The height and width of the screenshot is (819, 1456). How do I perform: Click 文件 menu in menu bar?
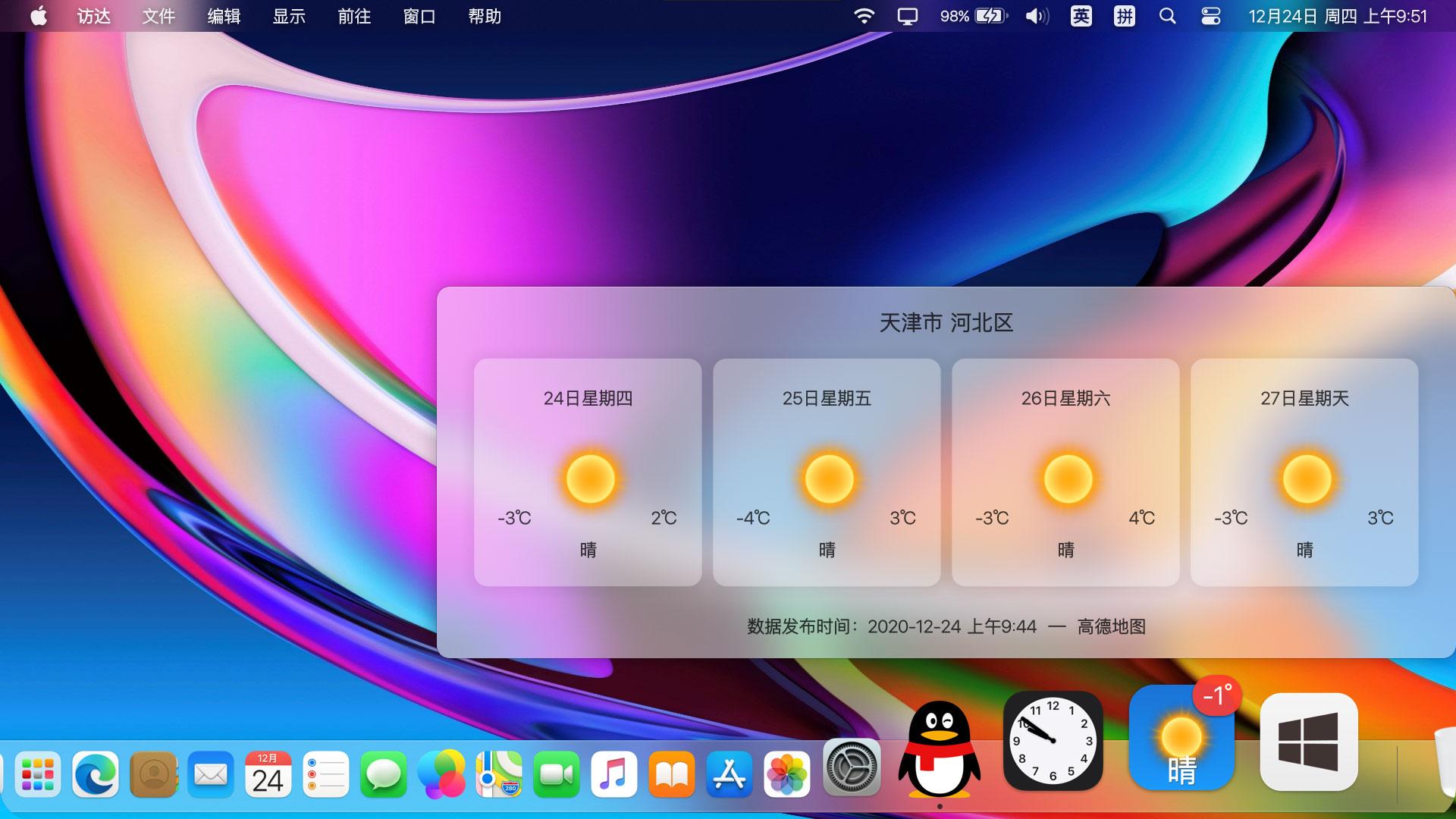[159, 16]
